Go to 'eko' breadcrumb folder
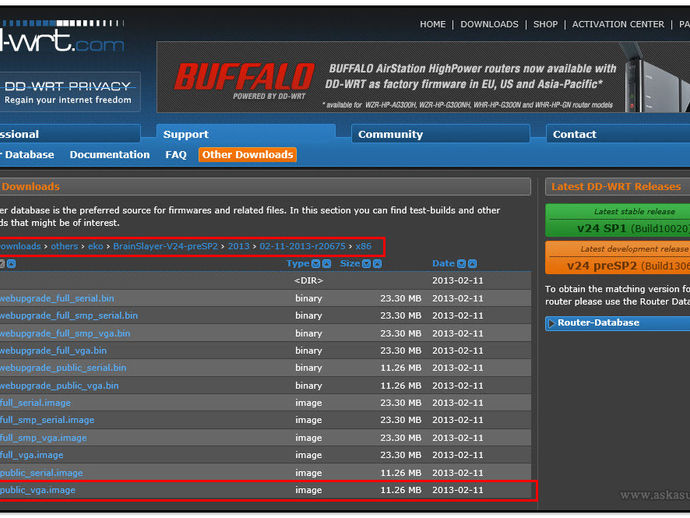The height and width of the screenshot is (518, 690). coord(95,246)
